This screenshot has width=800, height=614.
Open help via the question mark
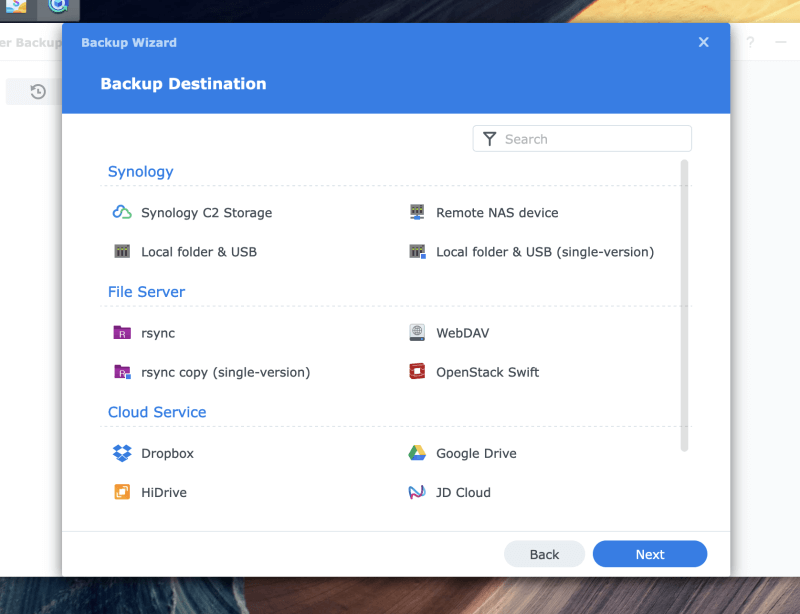(750, 42)
